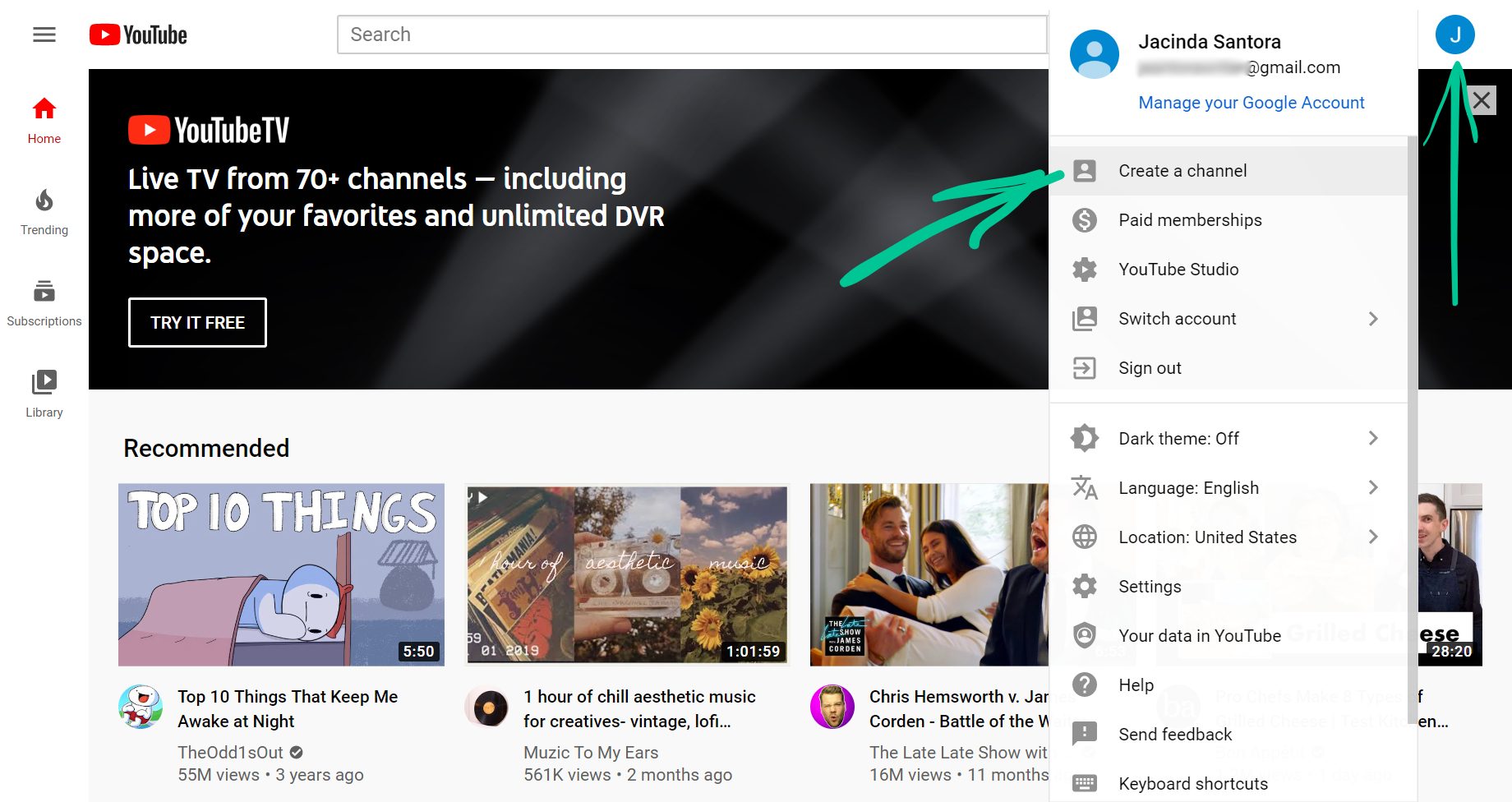Click the J account avatar at top right
Screen dimensions: 1512x802
(x=1455, y=35)
